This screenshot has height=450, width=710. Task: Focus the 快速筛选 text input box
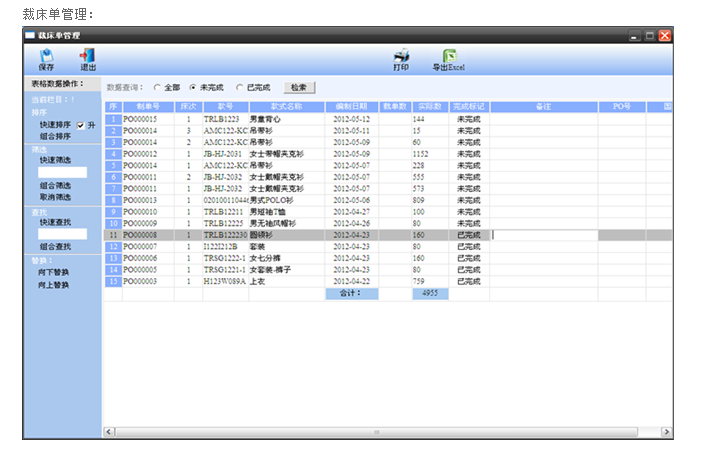[62, 172]
